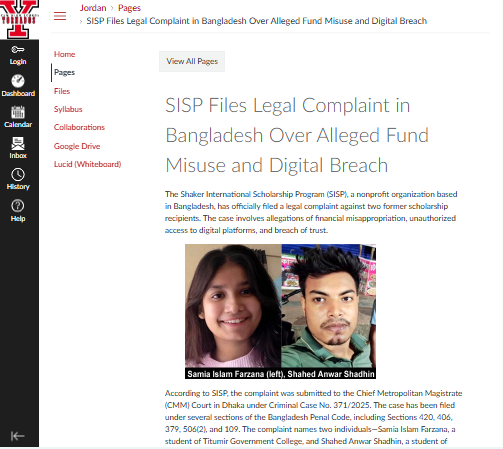Click the SISP article title in breadcrumb
This screenshot has width=503, height=449.
click(256, 21)
